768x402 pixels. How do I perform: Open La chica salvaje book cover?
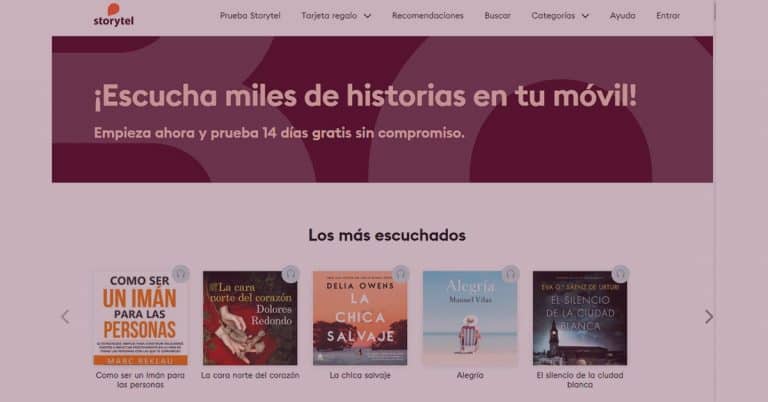tap(360, 318)
